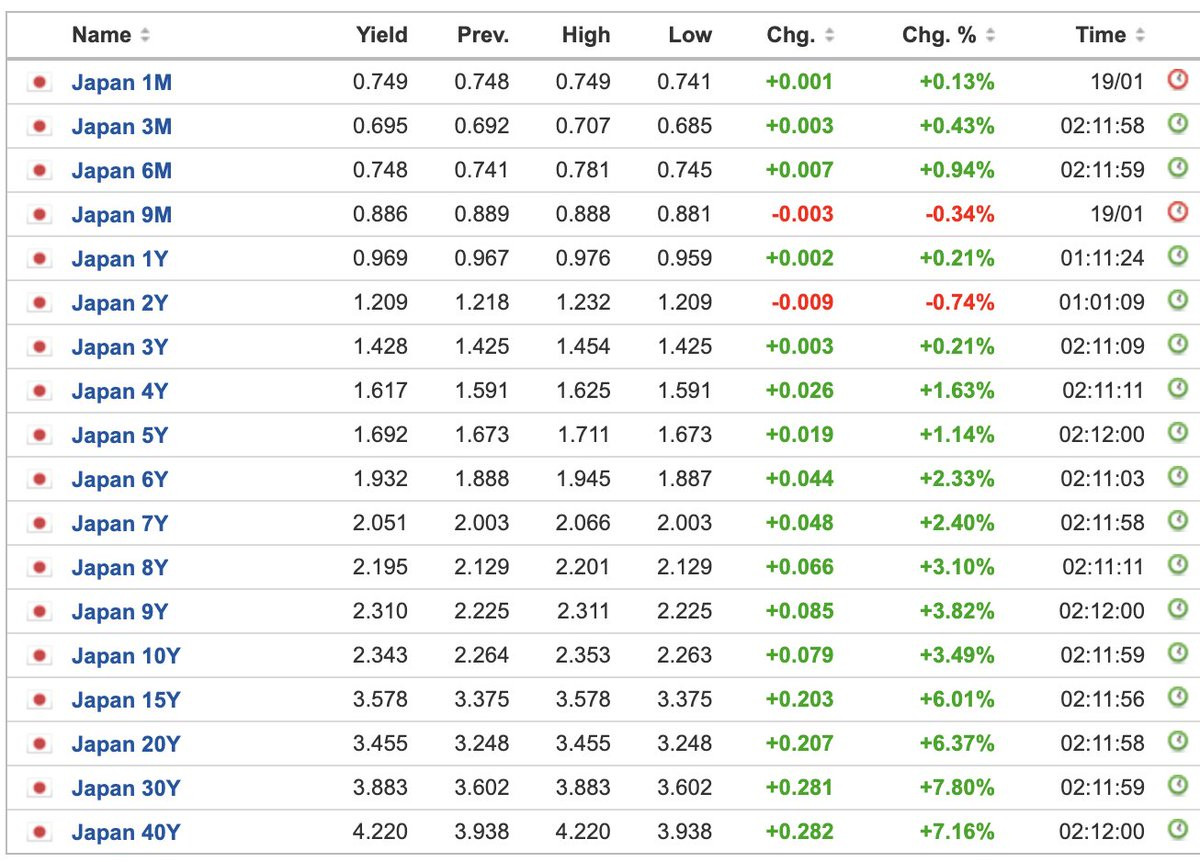The image size is (1200, 862).
Task: Click the Japan flag icon beside Japan 3M
Action: 39,126
